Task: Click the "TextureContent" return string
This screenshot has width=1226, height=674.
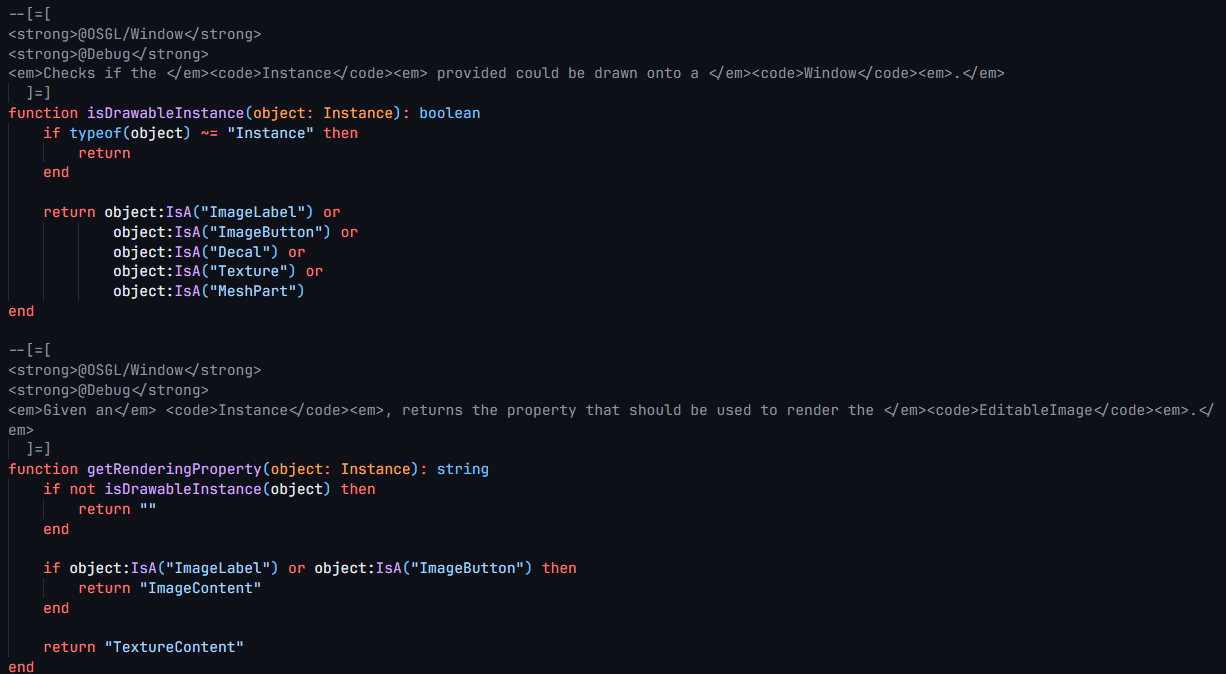Action: click(174, 647)
